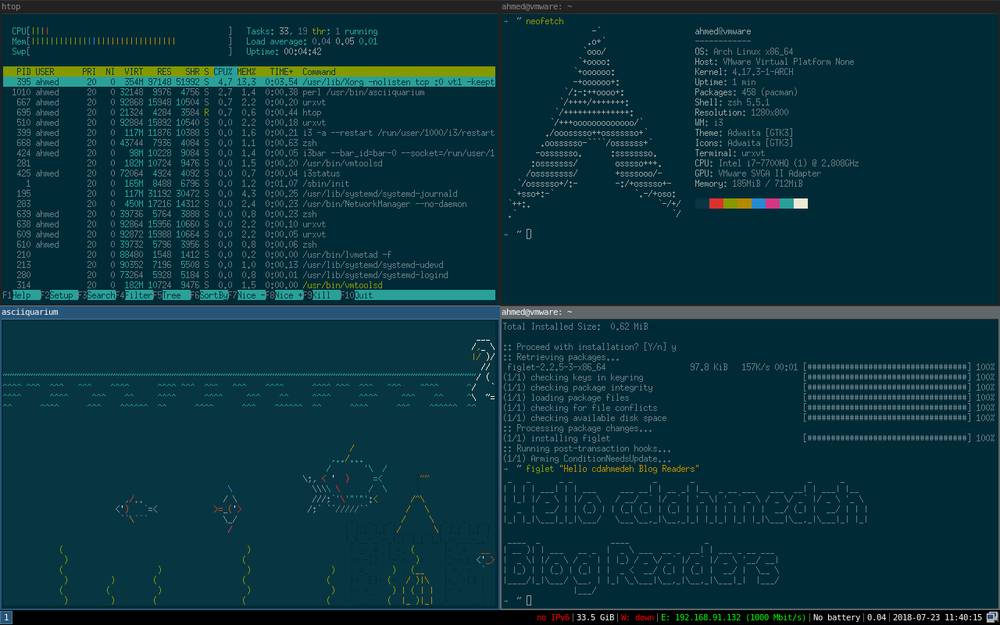The width and height of the screenshot is (1000, 625).
Task: Select the /sbin/init process row
Action: coord(249,184)
